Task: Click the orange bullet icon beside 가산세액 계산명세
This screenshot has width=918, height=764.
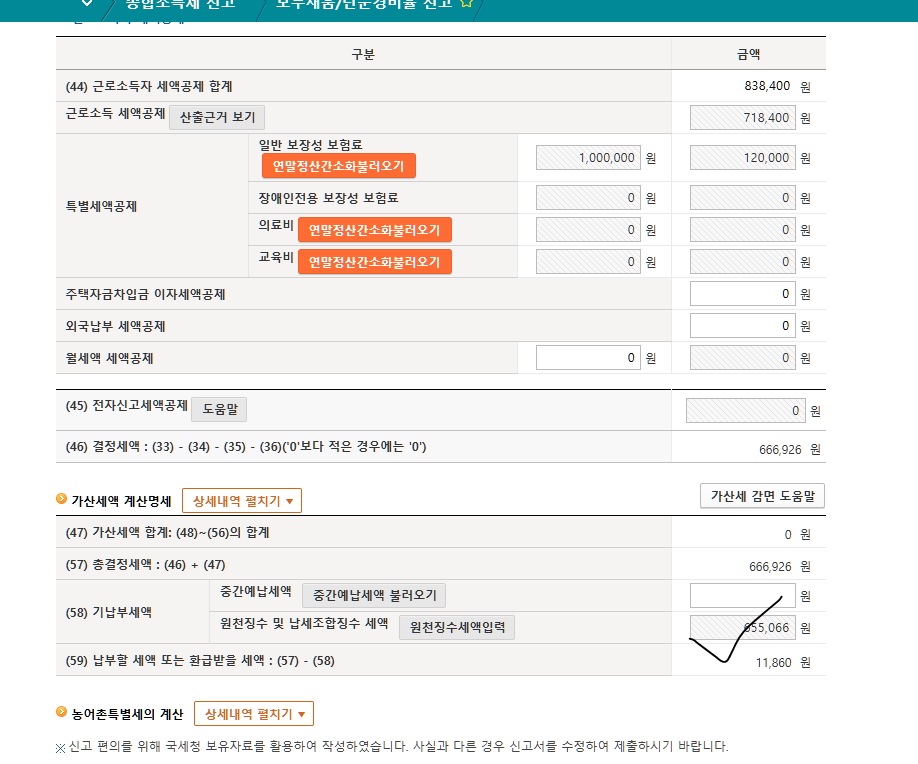Action: tap(61, 500)
